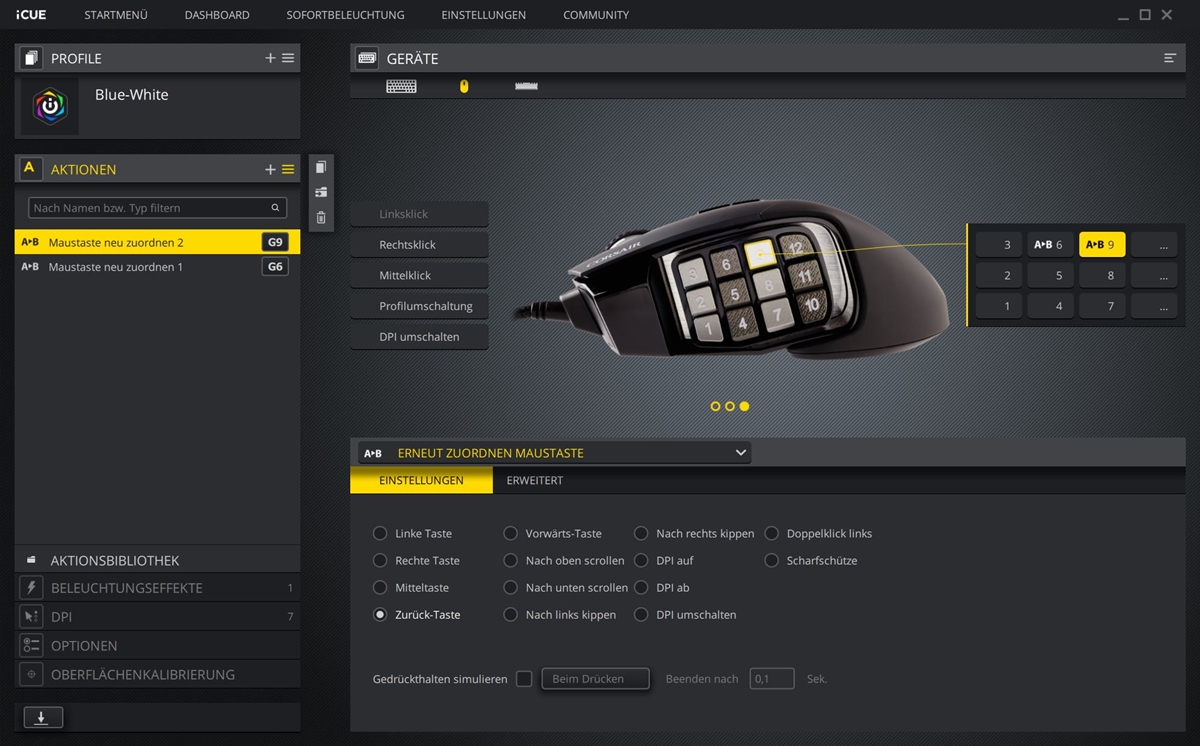The image size is (1200, 746).
Task: Expand the DPI section in left panel
Action: [158, 617]
